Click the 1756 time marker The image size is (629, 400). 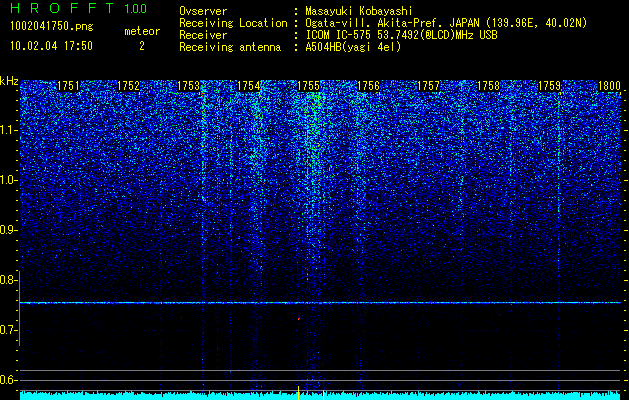368,86
